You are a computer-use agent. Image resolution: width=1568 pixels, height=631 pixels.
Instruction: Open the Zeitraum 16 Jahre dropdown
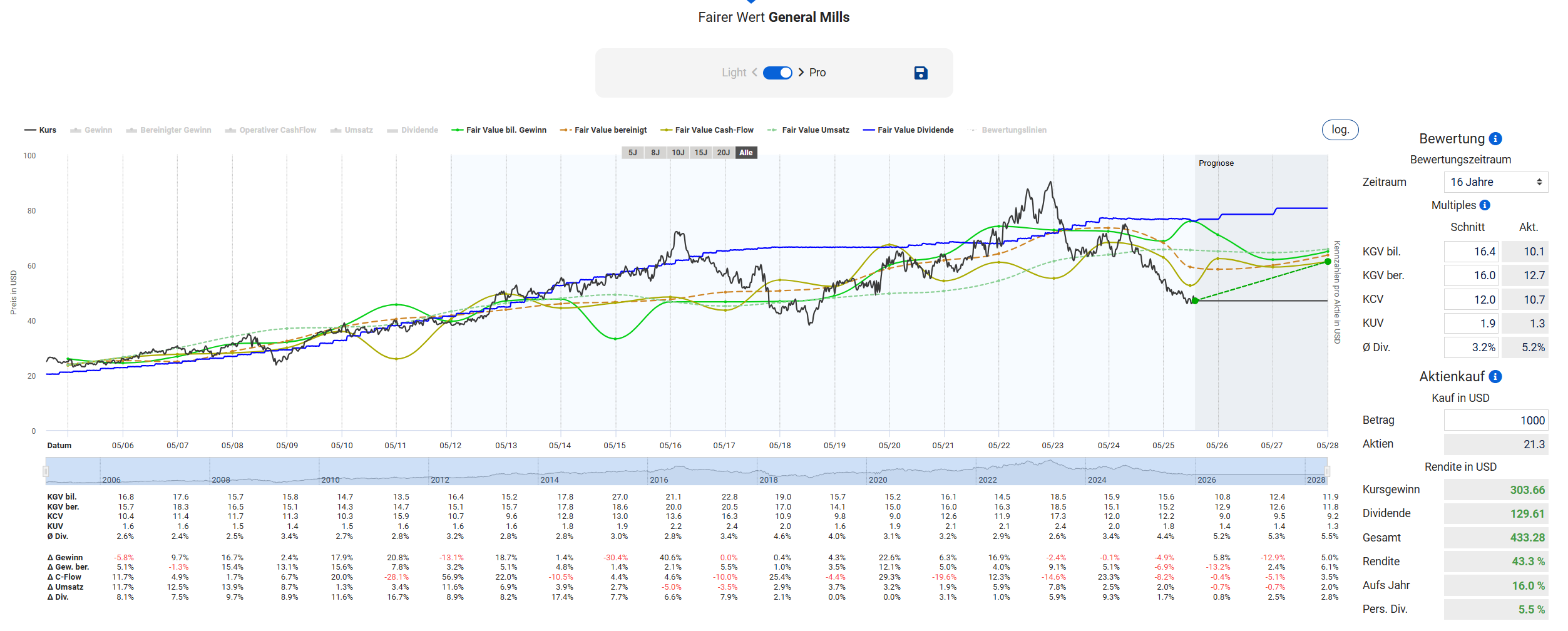coord(1495,182)
